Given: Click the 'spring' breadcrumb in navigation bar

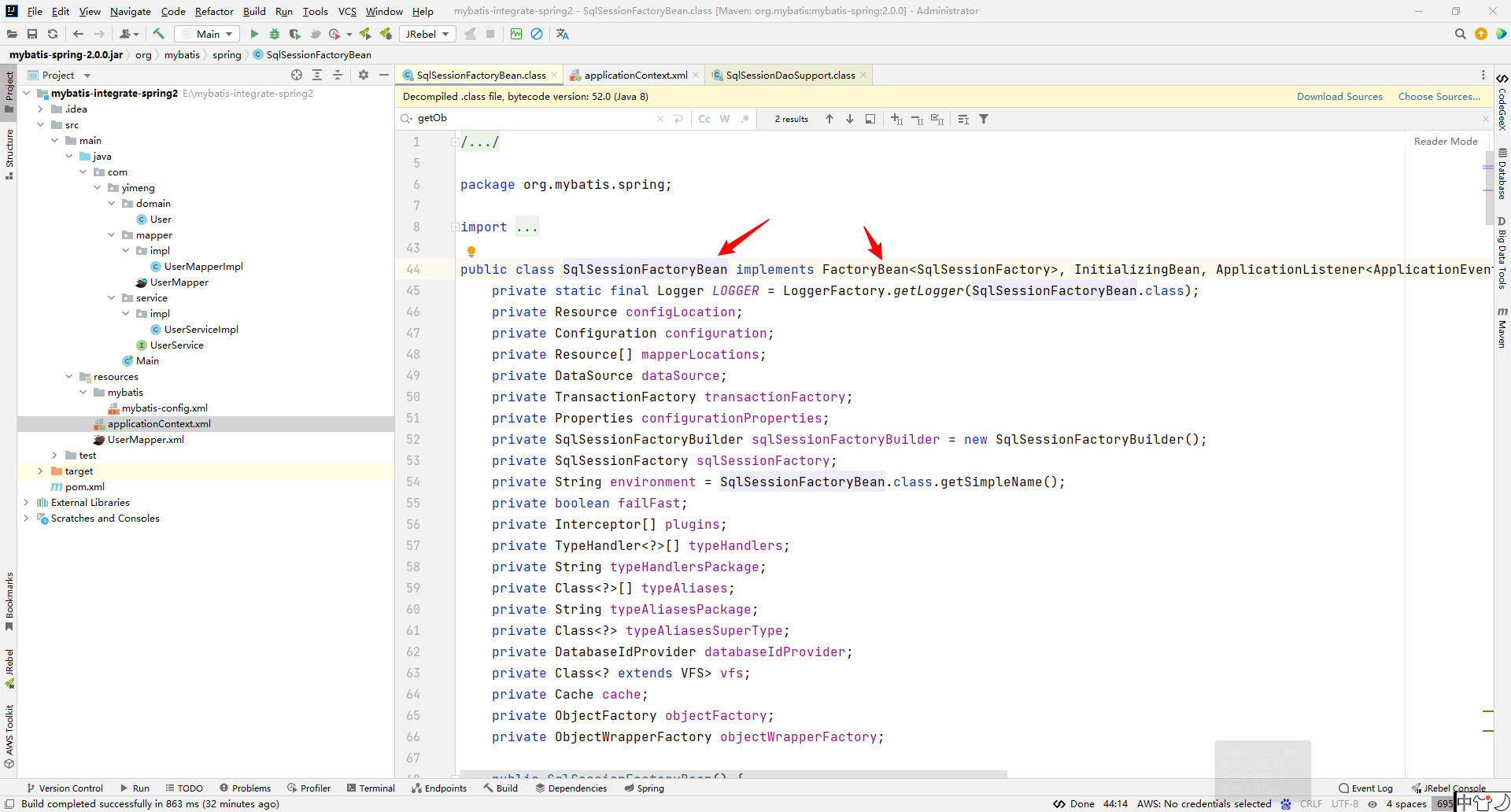Looking at the screenshot, I should (x=227, y=54).
